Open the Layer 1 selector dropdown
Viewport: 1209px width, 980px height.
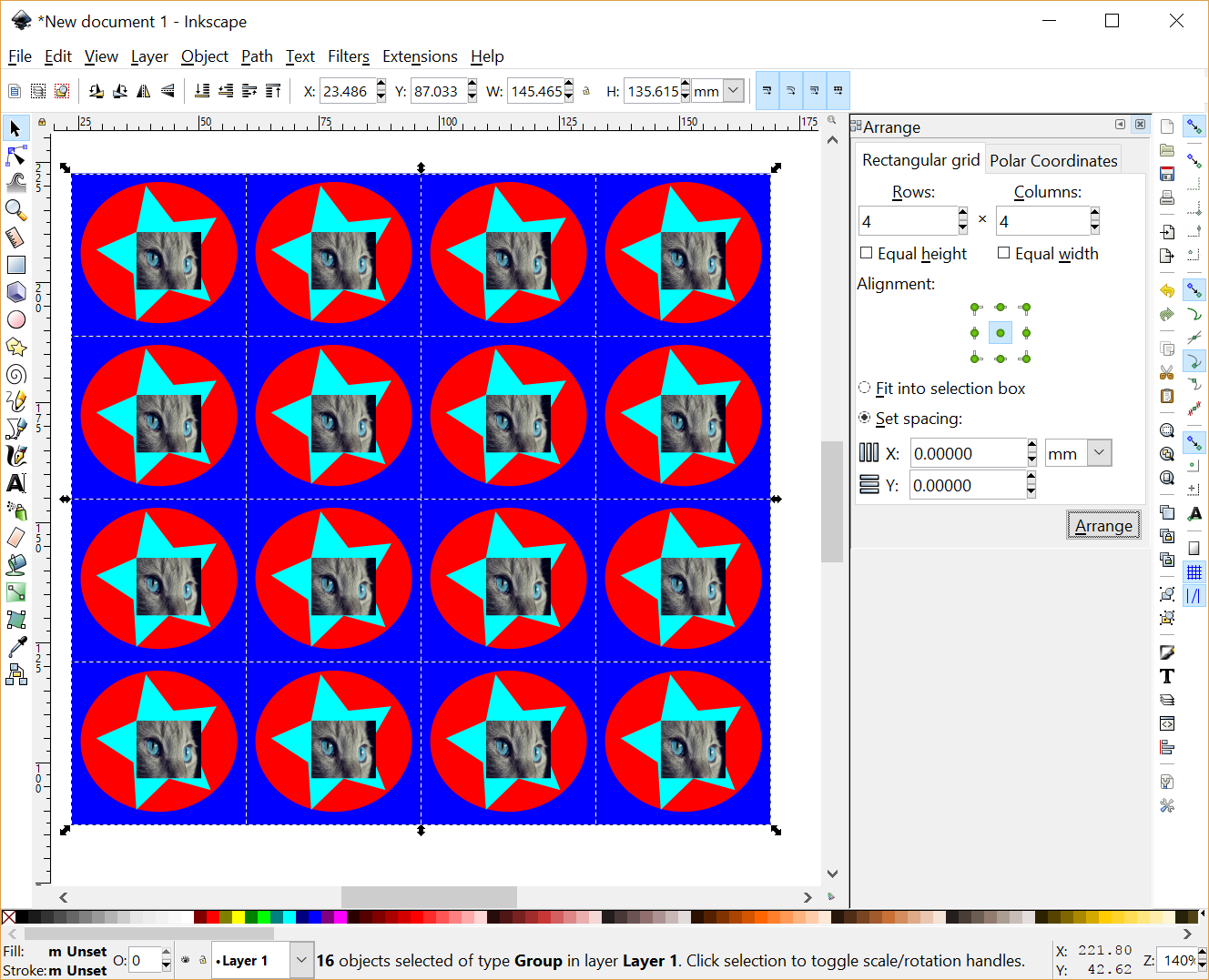point(300,960)
